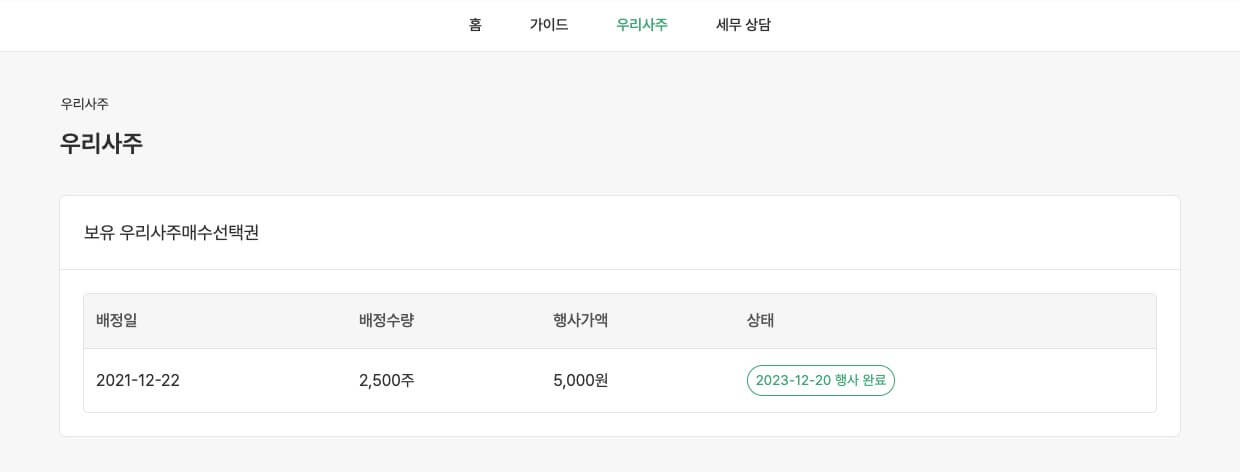Click the small 우리사주 breadcrumb link

[85, 103]
